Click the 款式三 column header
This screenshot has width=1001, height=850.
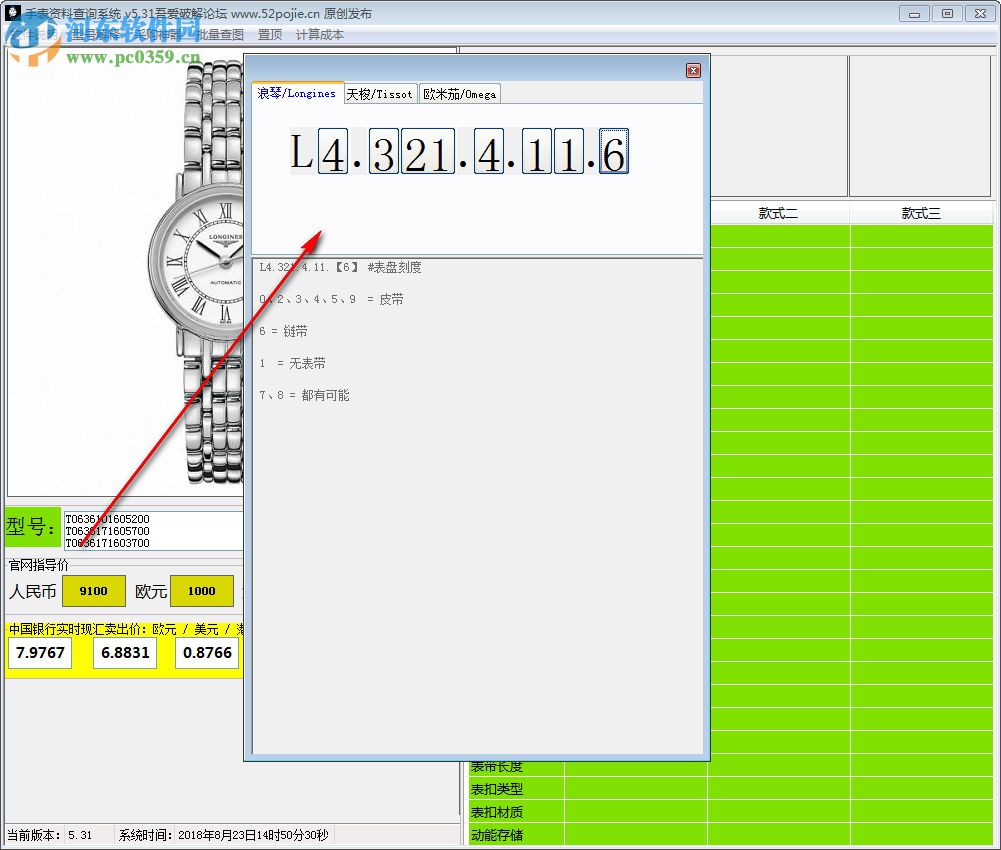[x=921, y=213]
